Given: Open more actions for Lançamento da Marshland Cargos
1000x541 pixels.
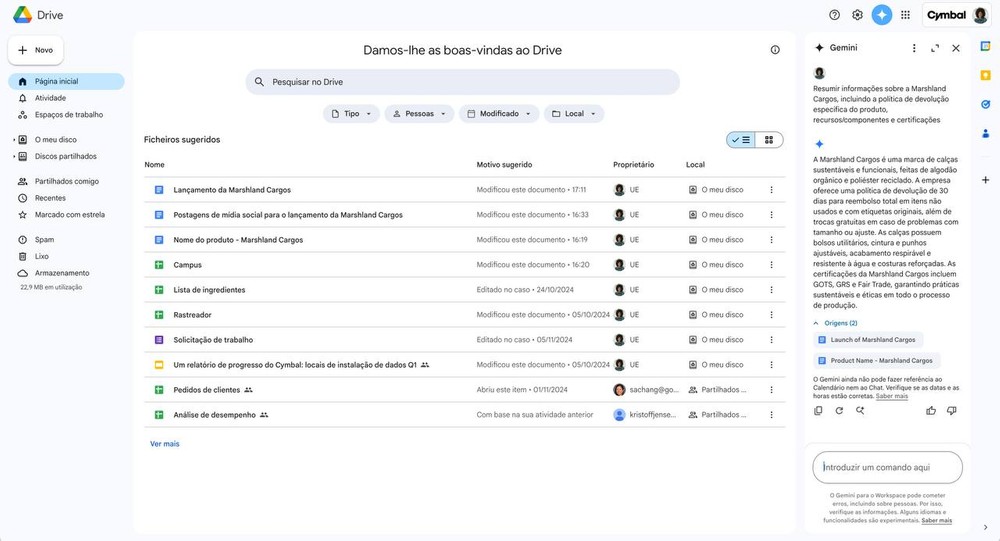Looking at the screenshot, I should [x=771, y=189].
